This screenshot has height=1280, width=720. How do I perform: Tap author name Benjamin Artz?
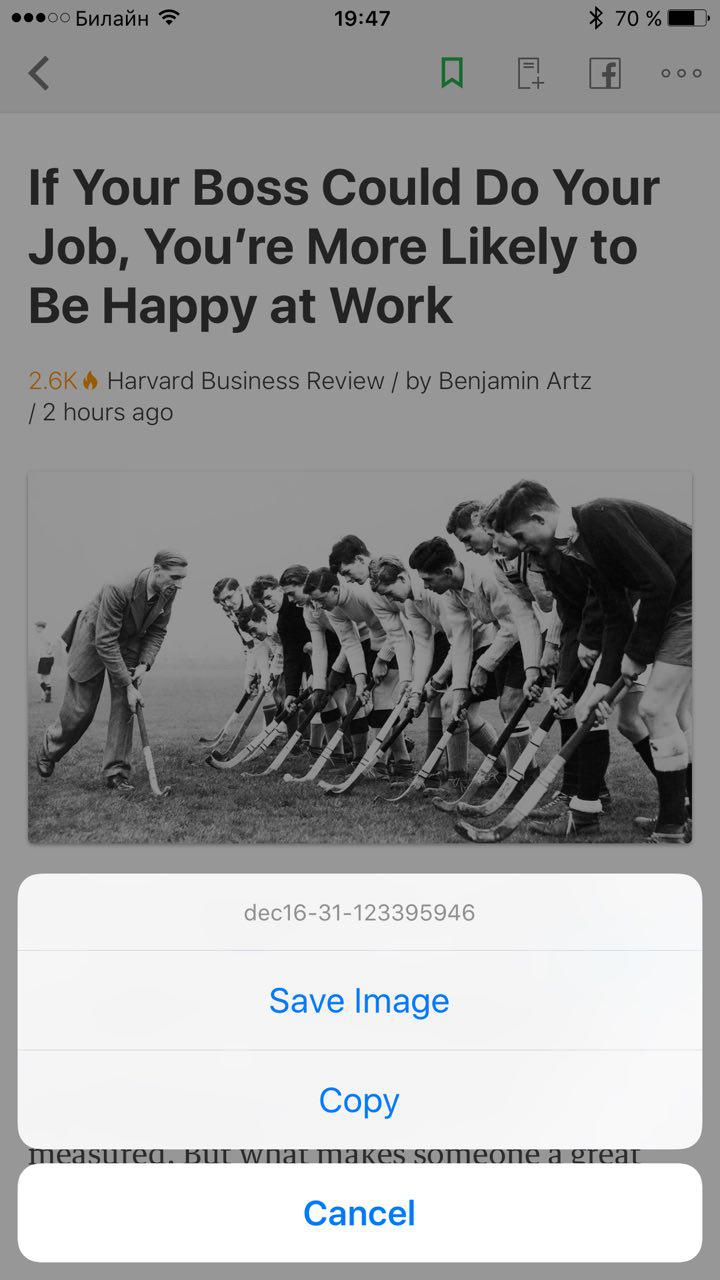515,381
